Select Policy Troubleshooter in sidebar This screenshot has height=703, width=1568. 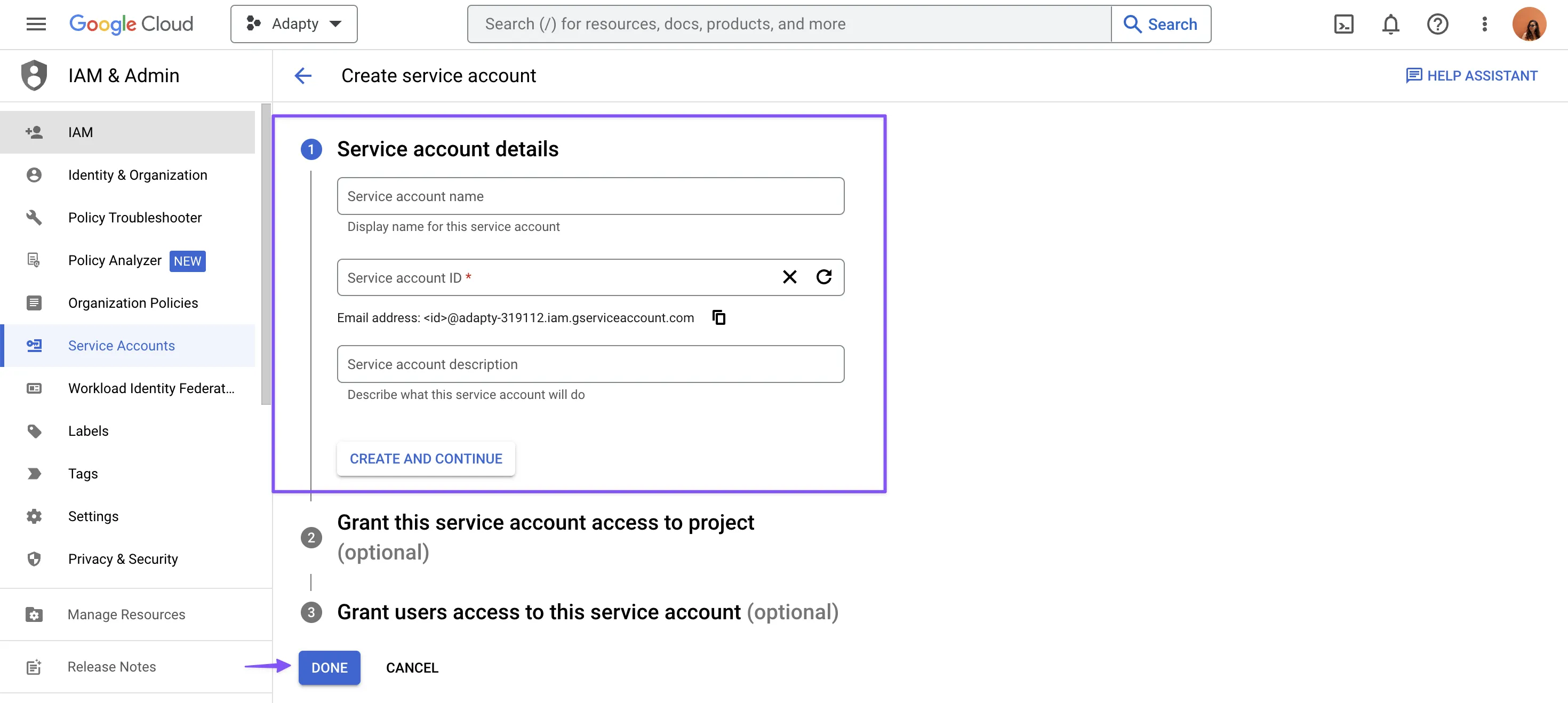coord(134,217)
